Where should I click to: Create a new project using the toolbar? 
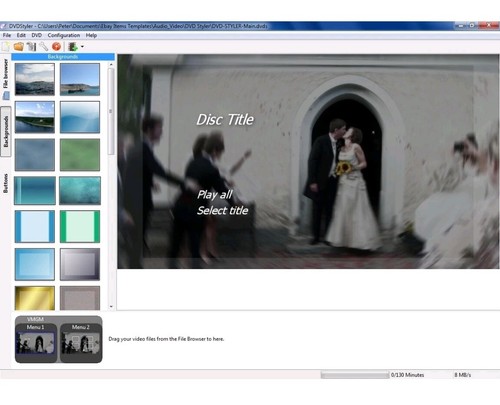pyautogui.click(x=5, y=47)
